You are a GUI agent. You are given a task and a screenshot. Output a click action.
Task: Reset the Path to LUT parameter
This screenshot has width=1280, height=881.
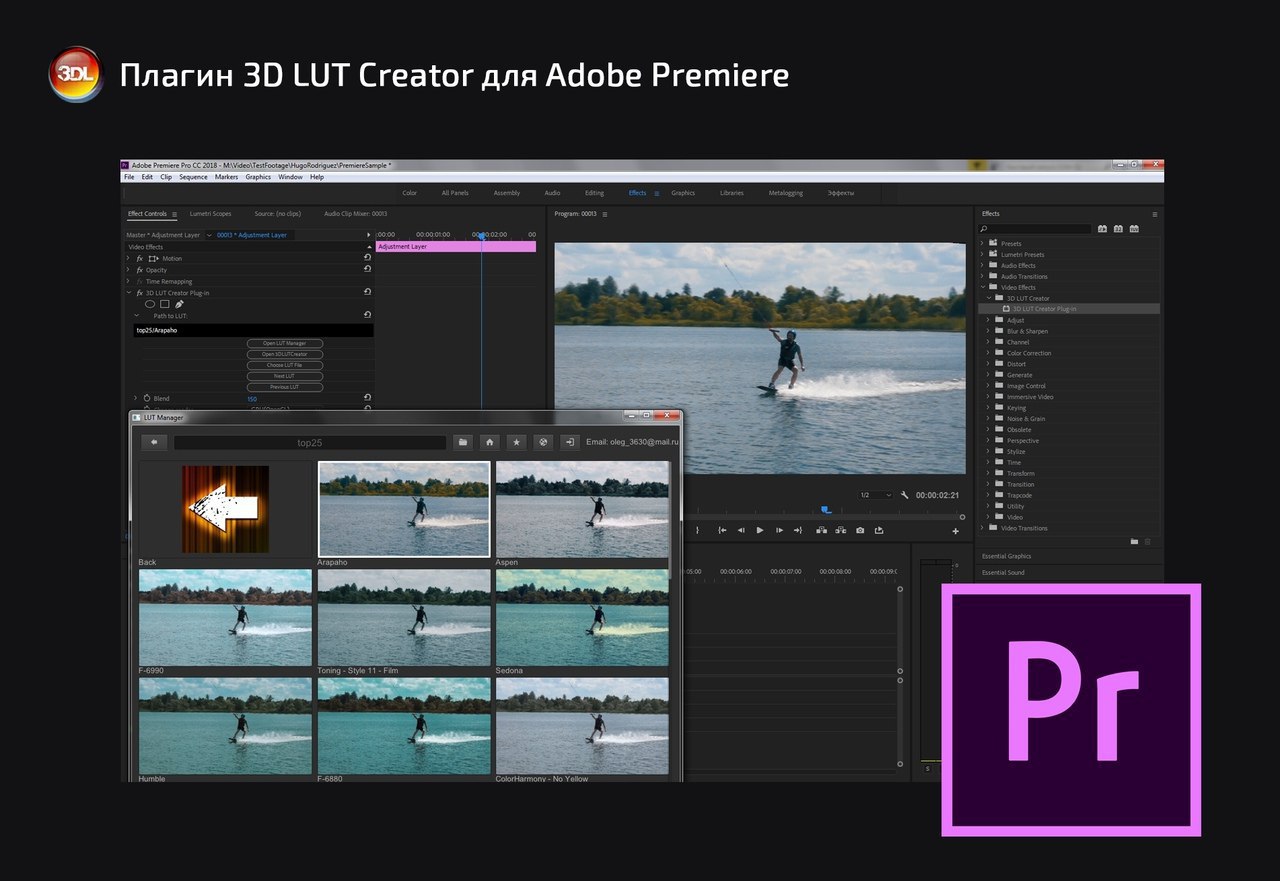tap(367, 315)
